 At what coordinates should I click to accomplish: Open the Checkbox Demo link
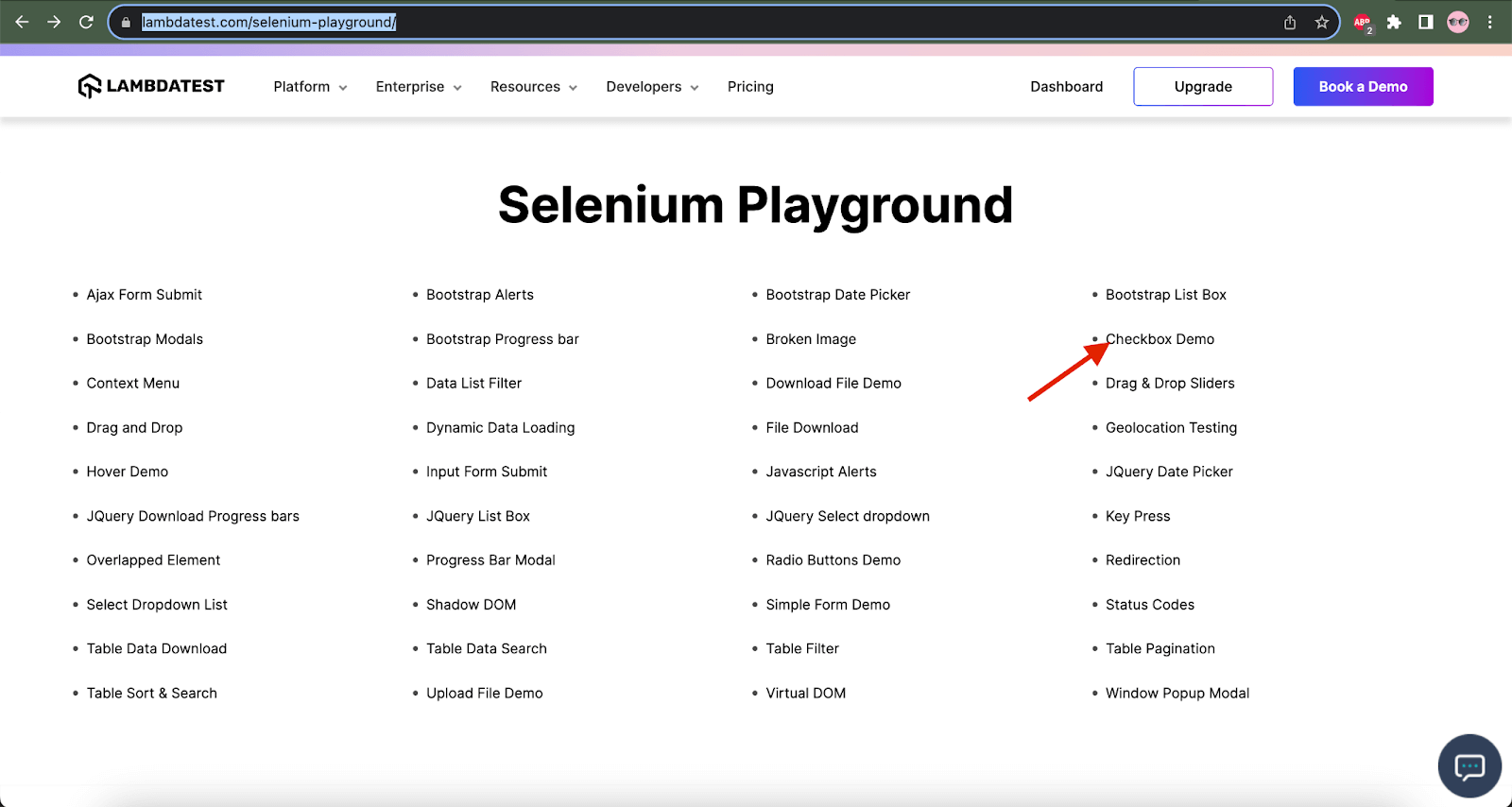[1160, 339]
